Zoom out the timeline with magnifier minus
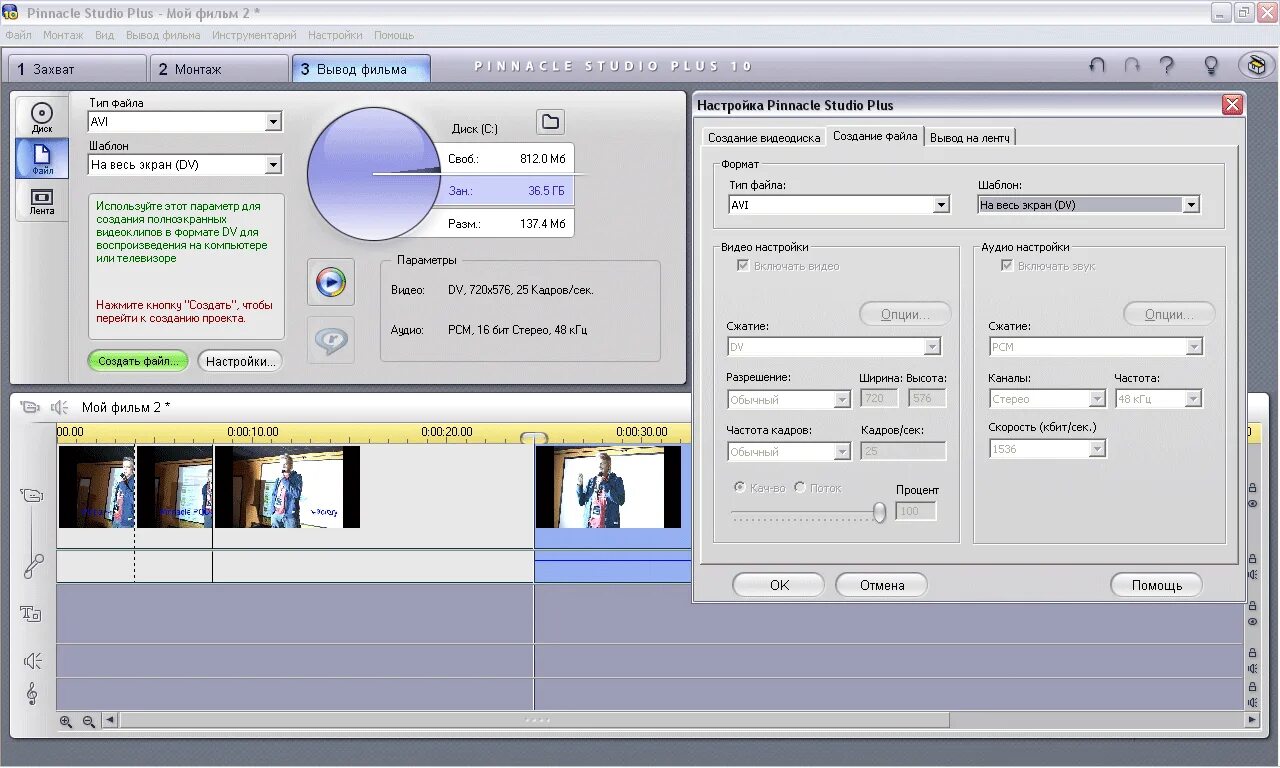Image resolution: width=1280 pixels, height=768 pixels. pos(88,721)
